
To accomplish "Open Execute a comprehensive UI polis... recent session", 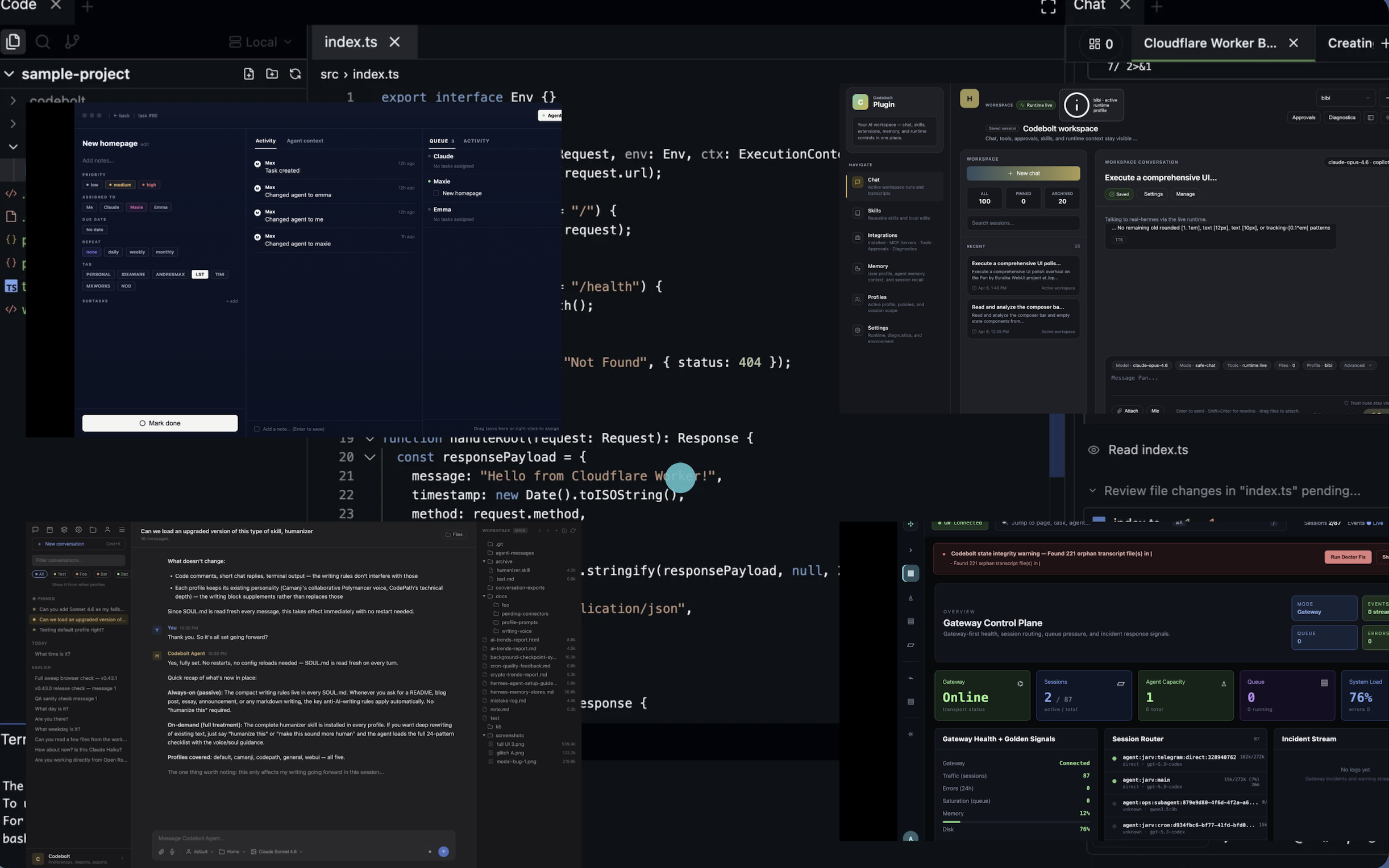I will click(x=1022, y=276).
